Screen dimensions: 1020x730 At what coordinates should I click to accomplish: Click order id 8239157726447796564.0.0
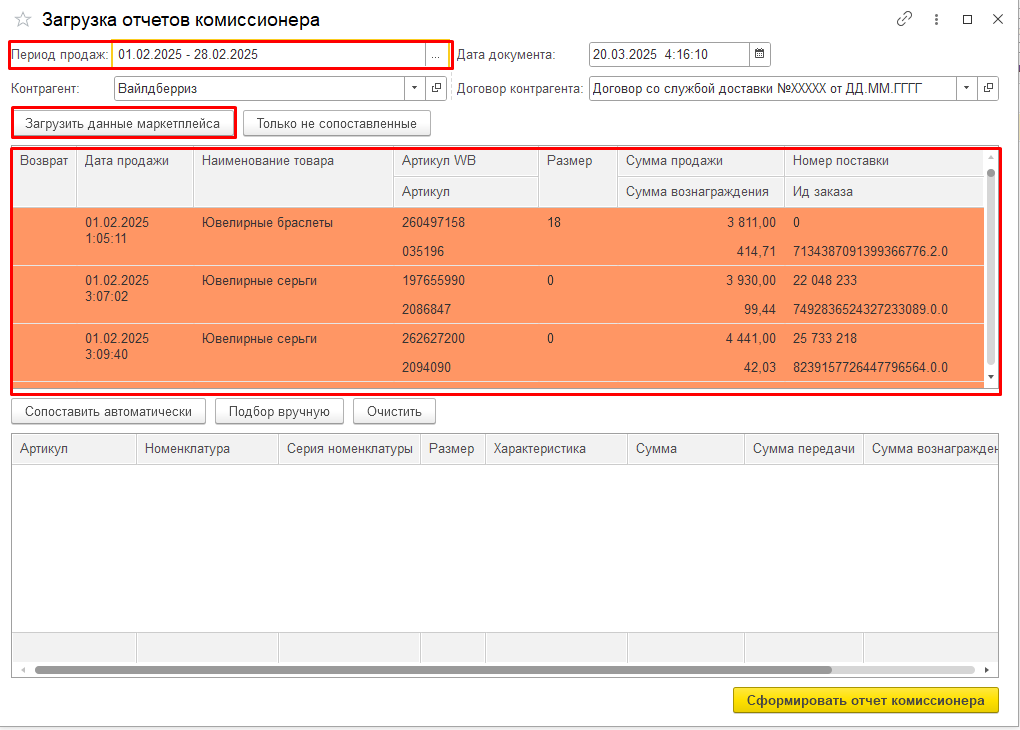[x=870, y=367]
